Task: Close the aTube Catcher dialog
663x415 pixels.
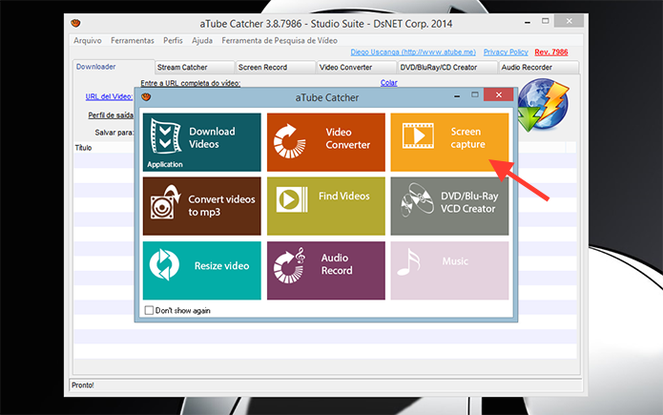Action: pos(499,95)
